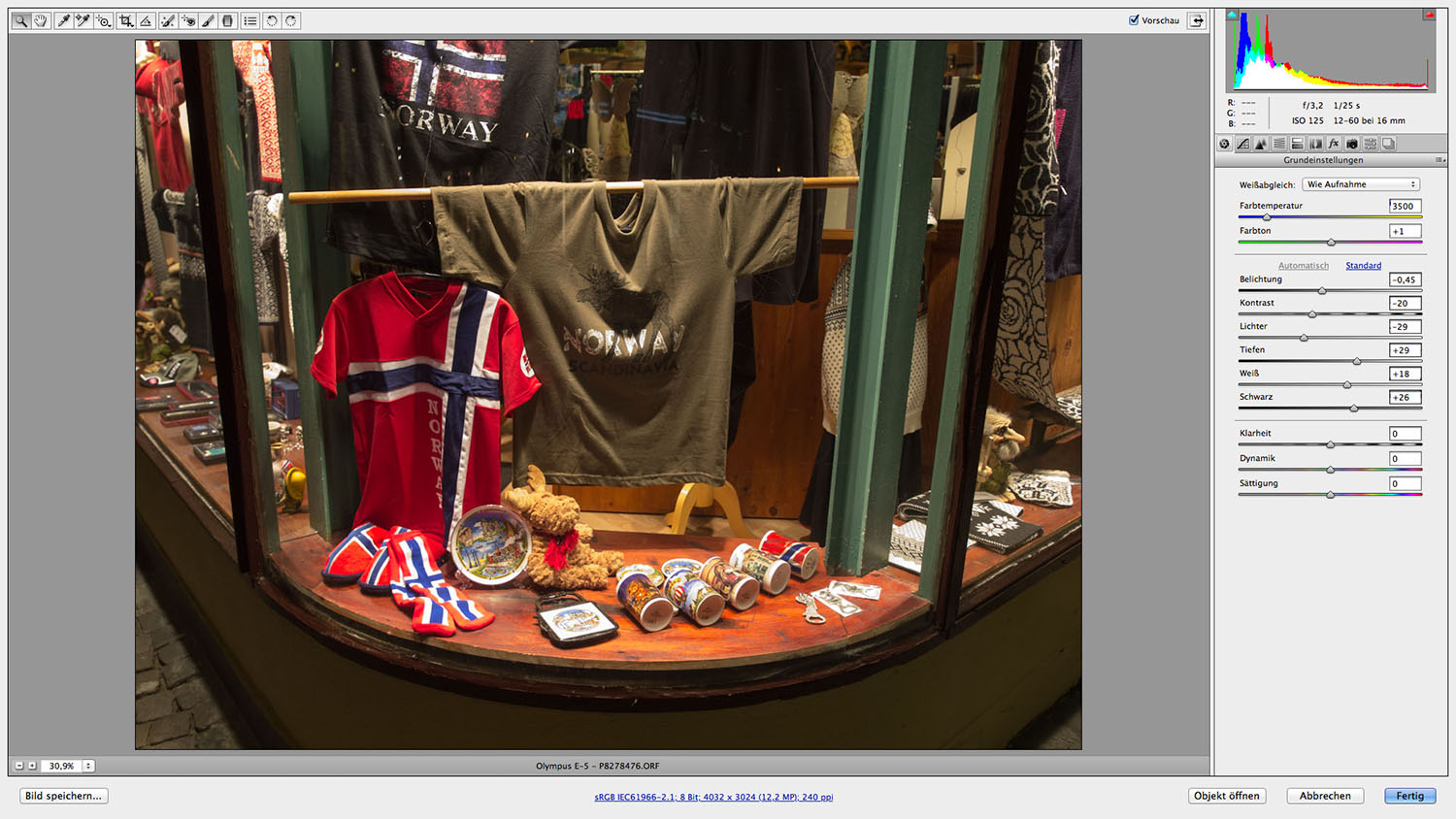Click the Farbton value field
This screenshot has width=1456, height=819.
pyautogui.click(x=1405, y=231)
